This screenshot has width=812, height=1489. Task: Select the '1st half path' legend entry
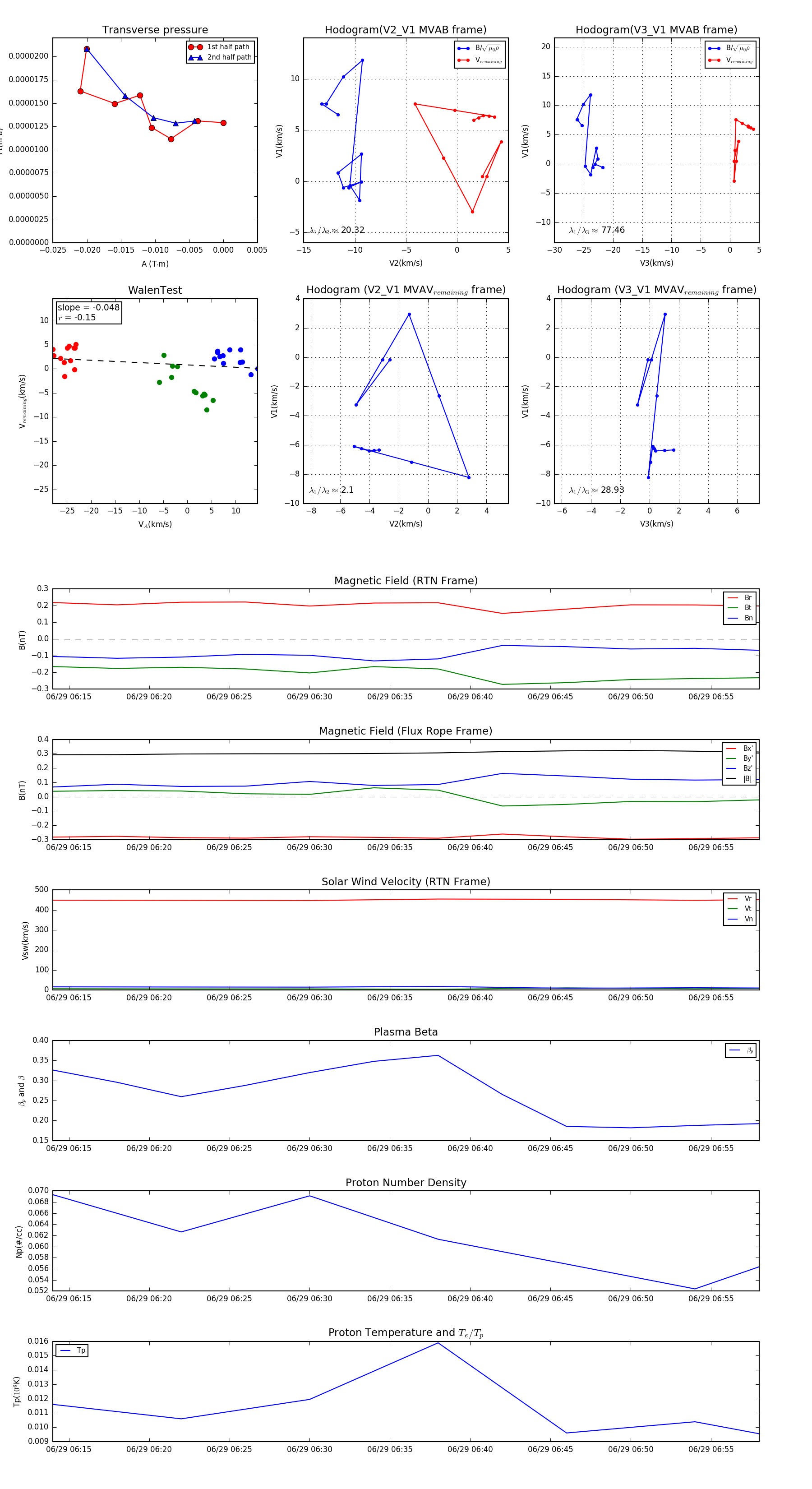tap(221, 47)
